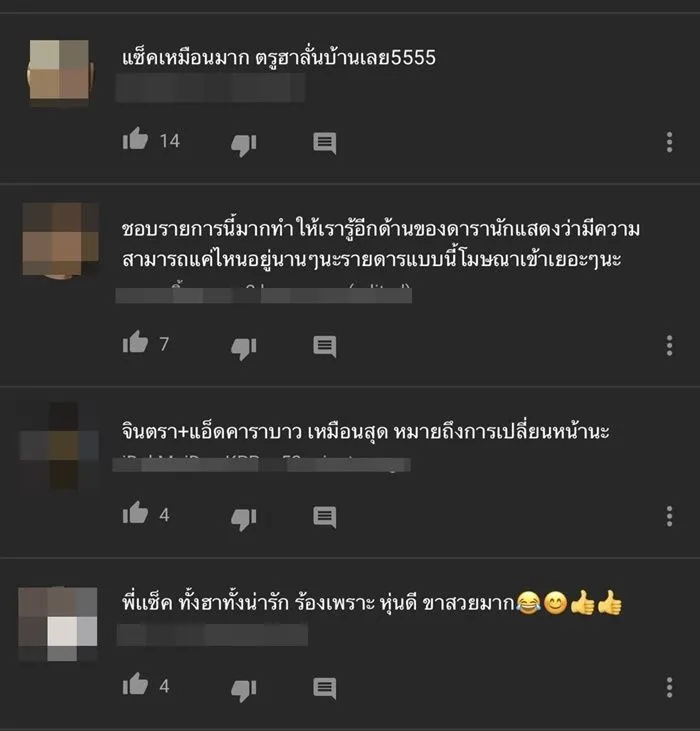
Task: Dislike the last comment with emojis
Action: (x=244, y=690)
